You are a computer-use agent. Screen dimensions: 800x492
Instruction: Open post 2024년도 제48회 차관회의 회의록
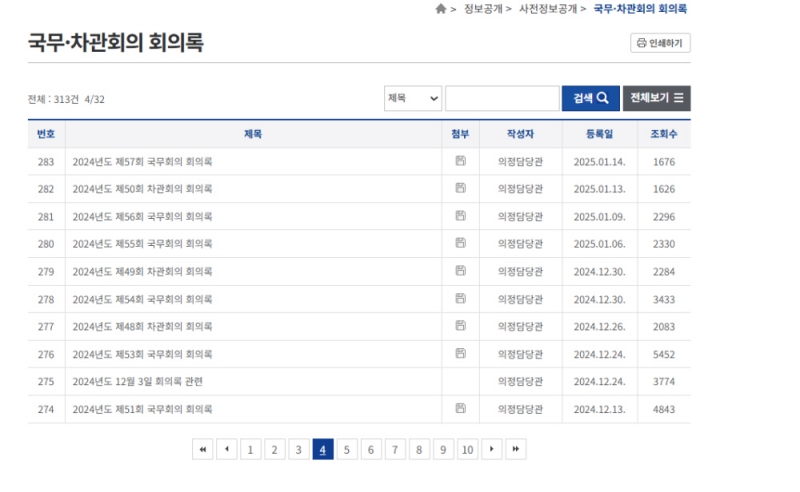tap(142, 327)
